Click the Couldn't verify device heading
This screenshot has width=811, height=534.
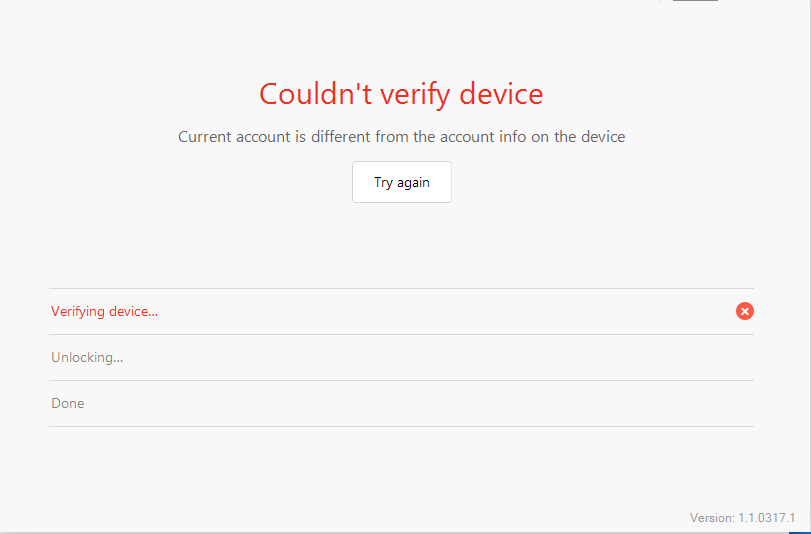[x=401, y=94]
